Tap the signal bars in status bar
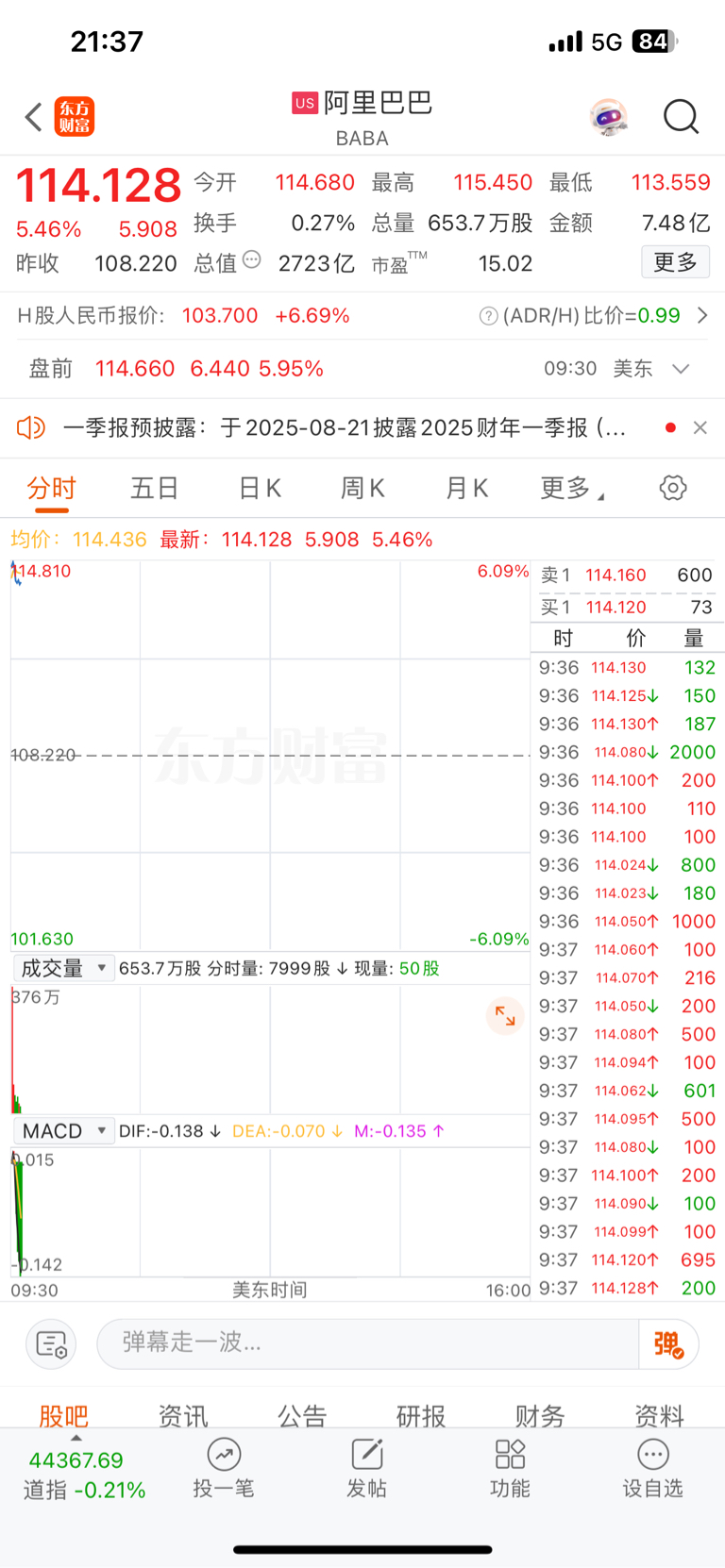Image resolution: width=725 pixels, height=1568 pixels. point(565,42)
